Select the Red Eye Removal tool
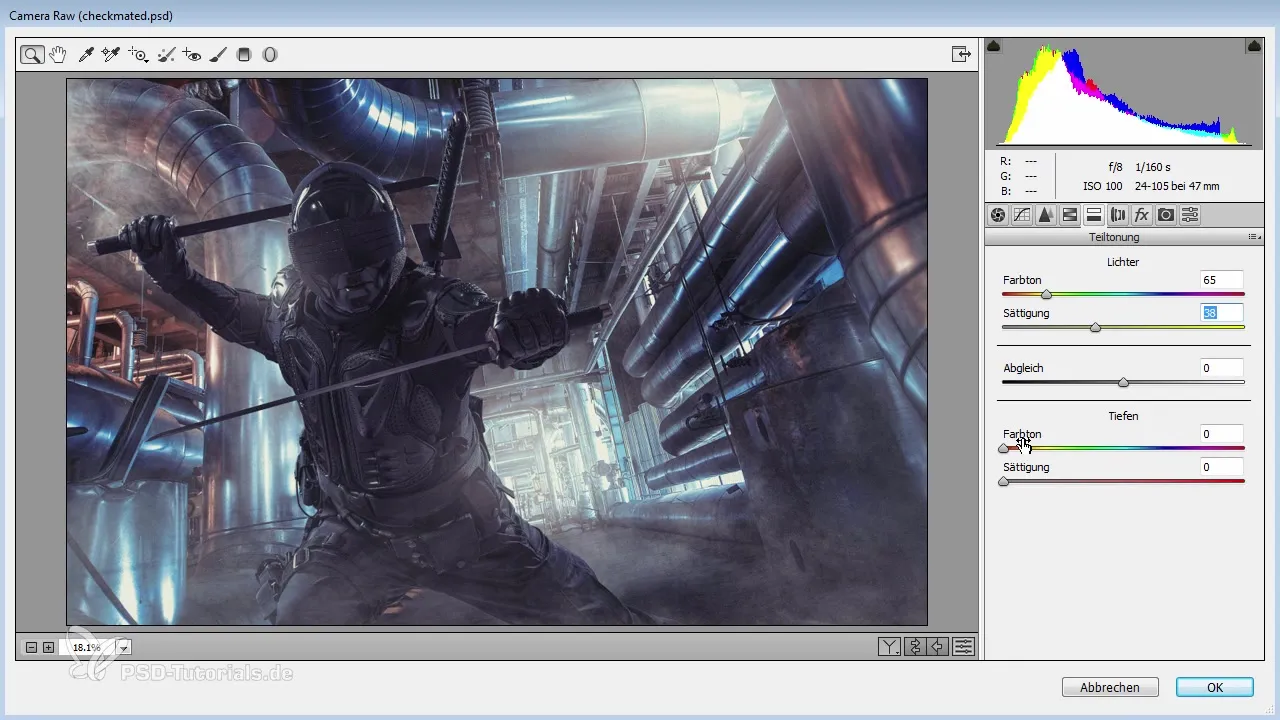This screenshot has height=720, width=1280. click(192, 55)
